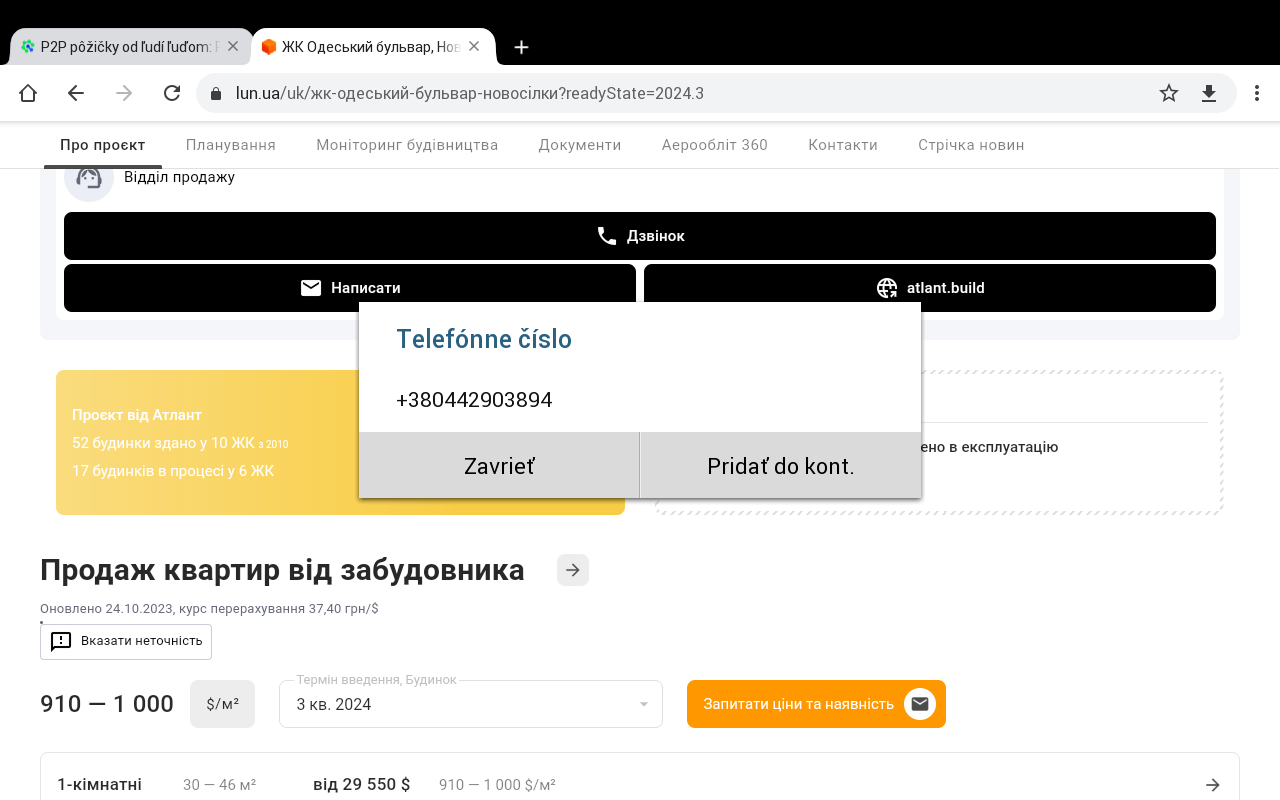Tap Pridať do kont. button
1280x800 pixels.
click(x=780, y=466)
